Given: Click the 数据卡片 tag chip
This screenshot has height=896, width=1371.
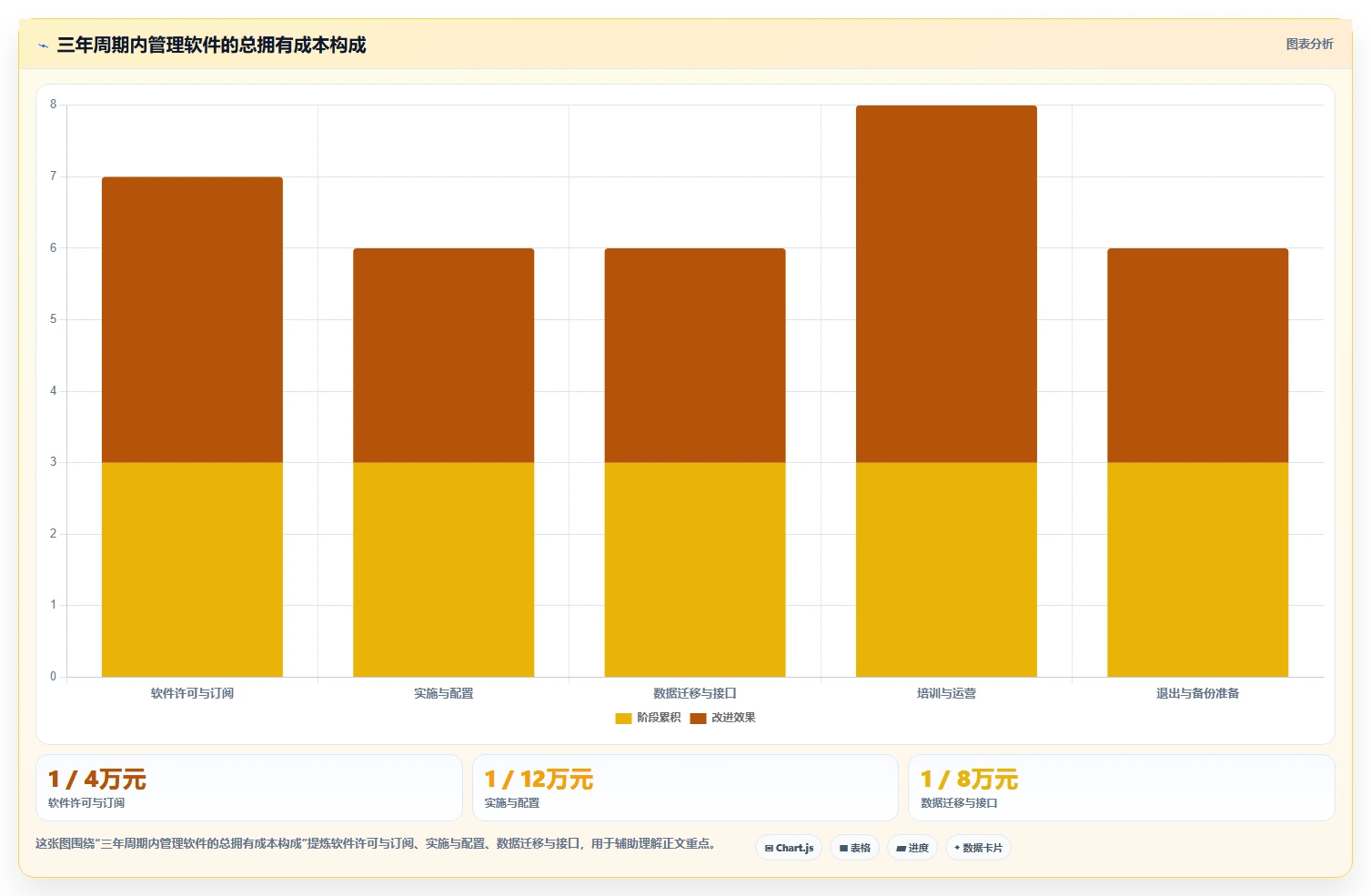Looking at the screenshot, I should (978, 848).
